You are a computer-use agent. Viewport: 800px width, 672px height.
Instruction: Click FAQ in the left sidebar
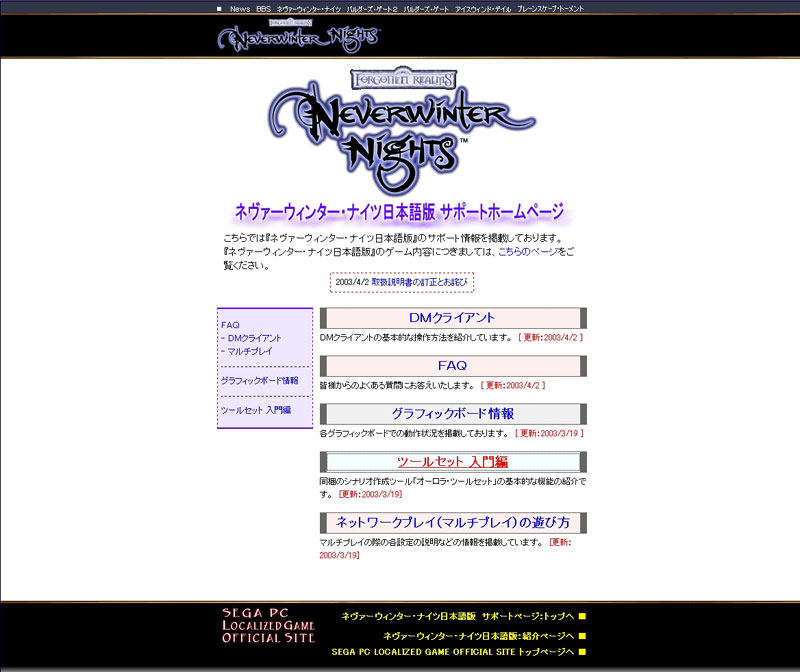click(230, 325)
